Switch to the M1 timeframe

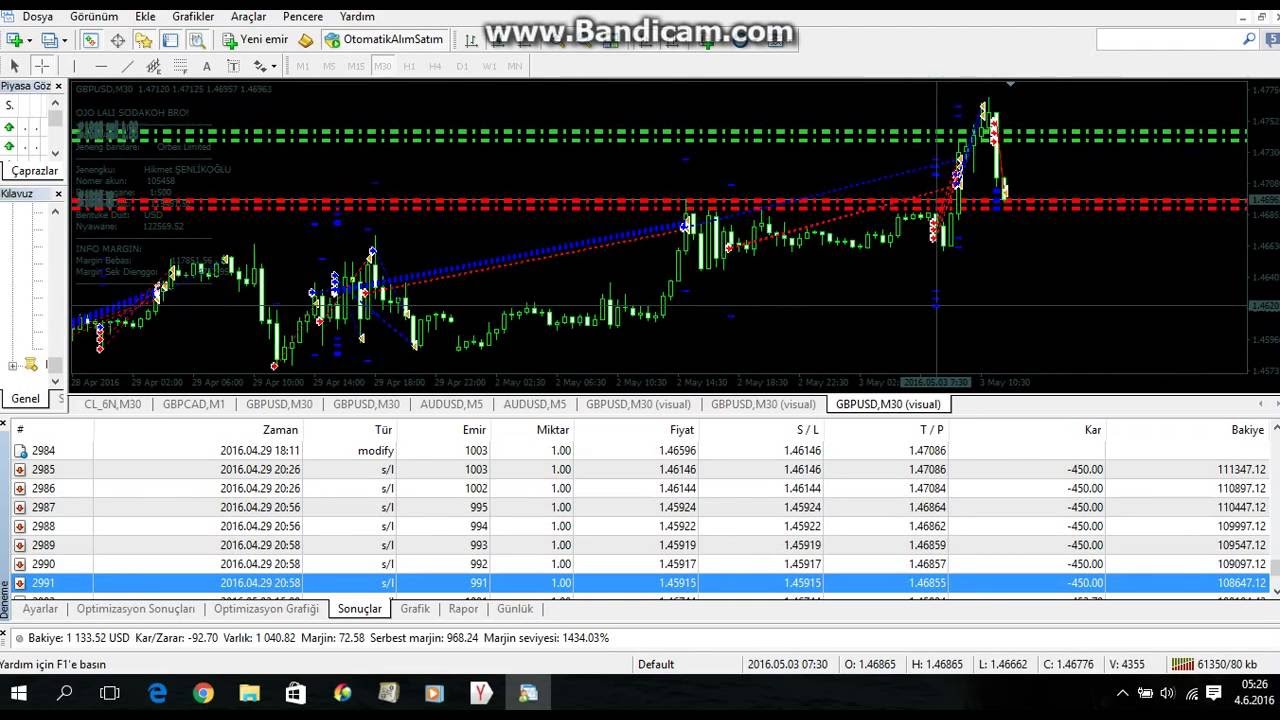click(x=303, y=66)
